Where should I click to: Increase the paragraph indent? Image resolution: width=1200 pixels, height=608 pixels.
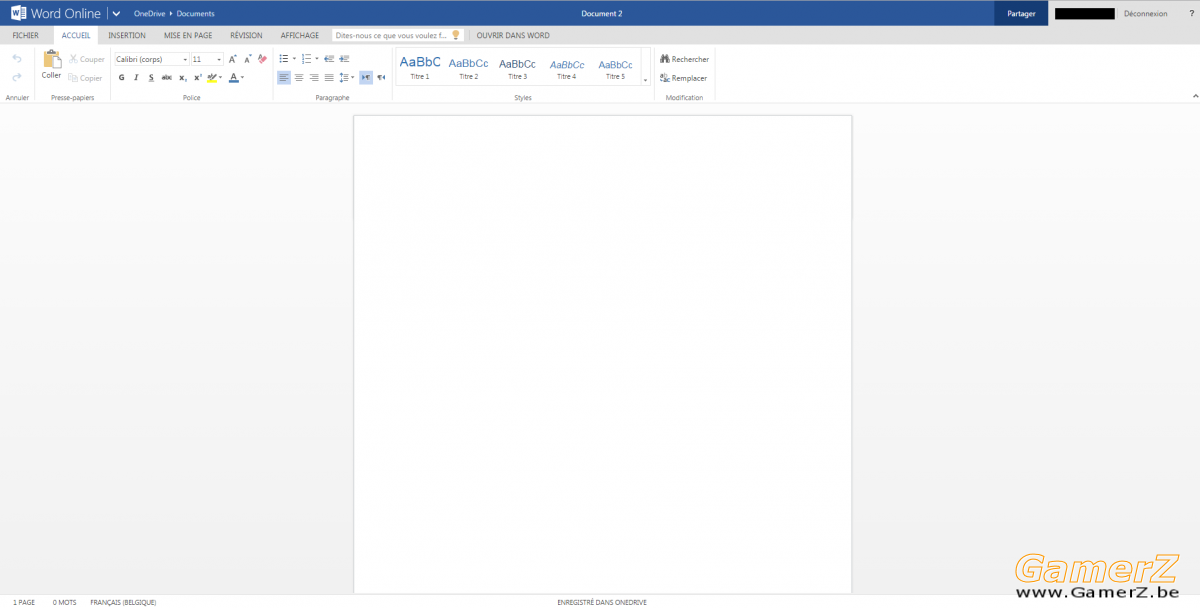344,59
